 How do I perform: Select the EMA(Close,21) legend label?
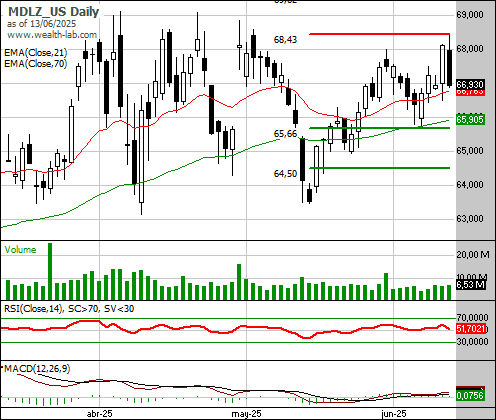point(36,53)
